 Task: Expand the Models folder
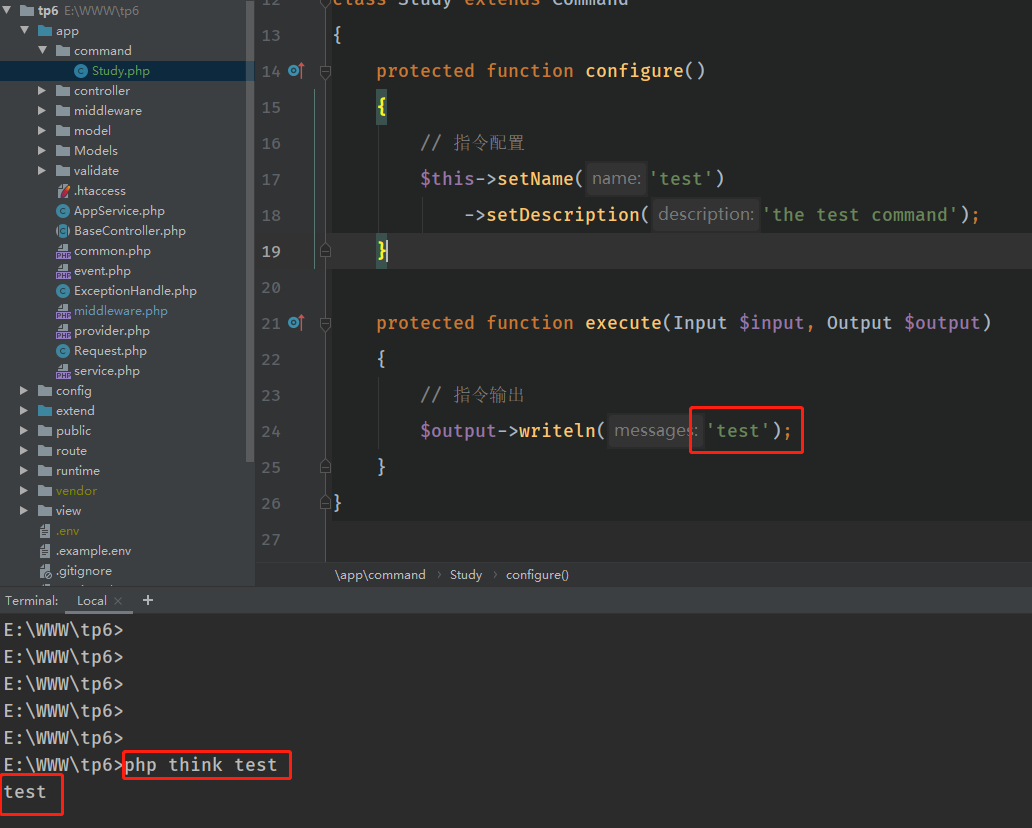coord(42,151)
